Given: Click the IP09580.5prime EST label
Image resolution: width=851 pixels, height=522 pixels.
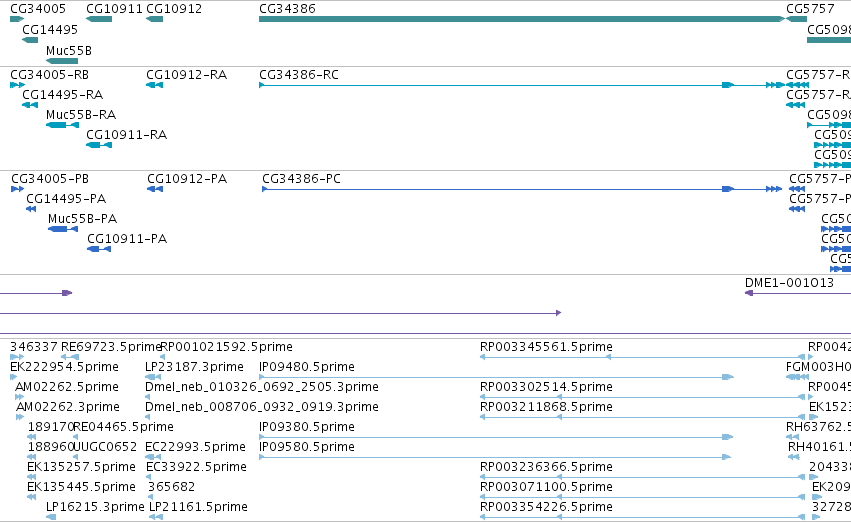Looking at the screenshot, I should (x=307, y=447).
